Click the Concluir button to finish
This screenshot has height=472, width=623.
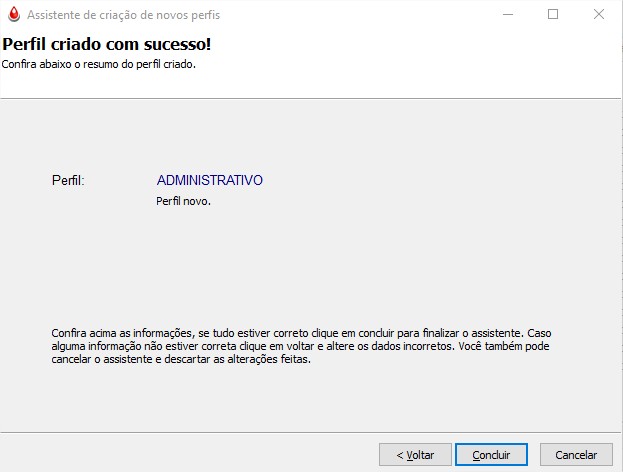[x=491, y=455]
